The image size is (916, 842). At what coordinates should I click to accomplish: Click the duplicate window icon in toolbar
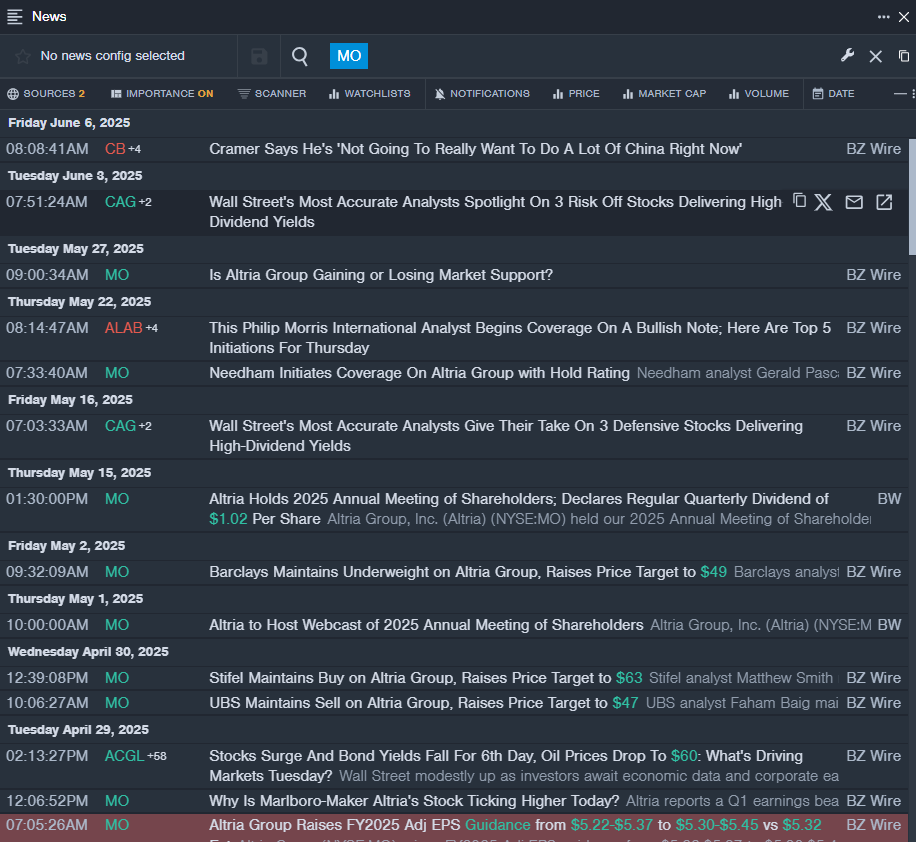coord(904,56)
